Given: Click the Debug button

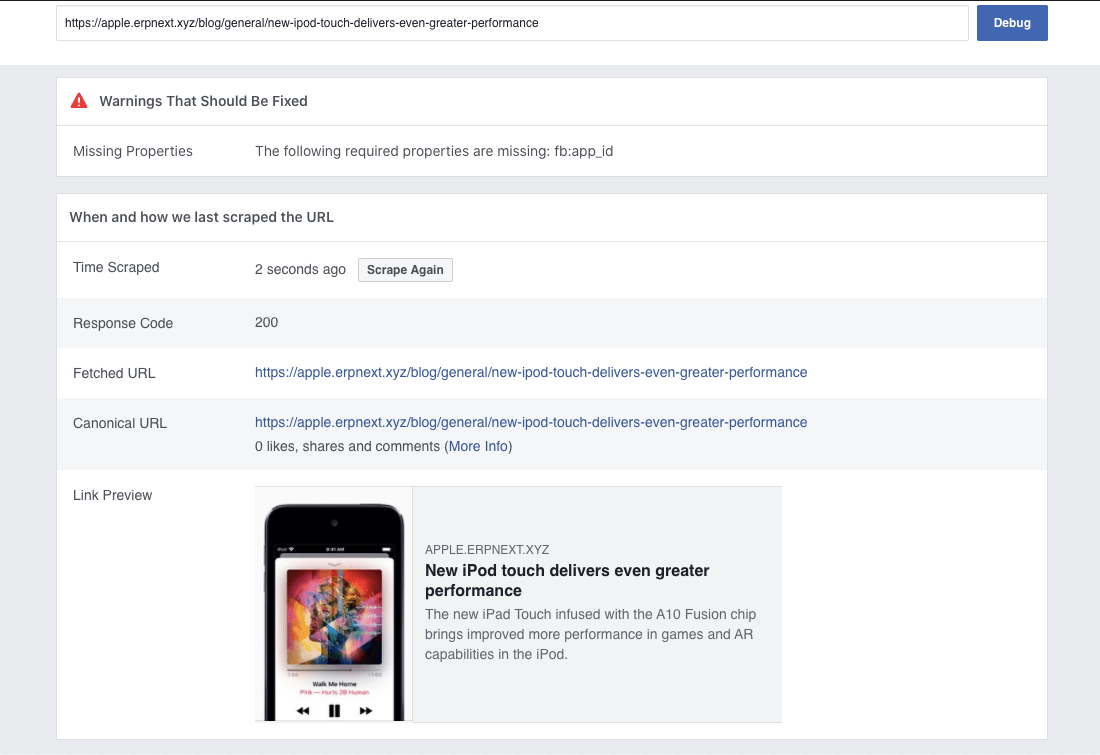Looking at the screenshot, I should click(x=1012, y=22).
